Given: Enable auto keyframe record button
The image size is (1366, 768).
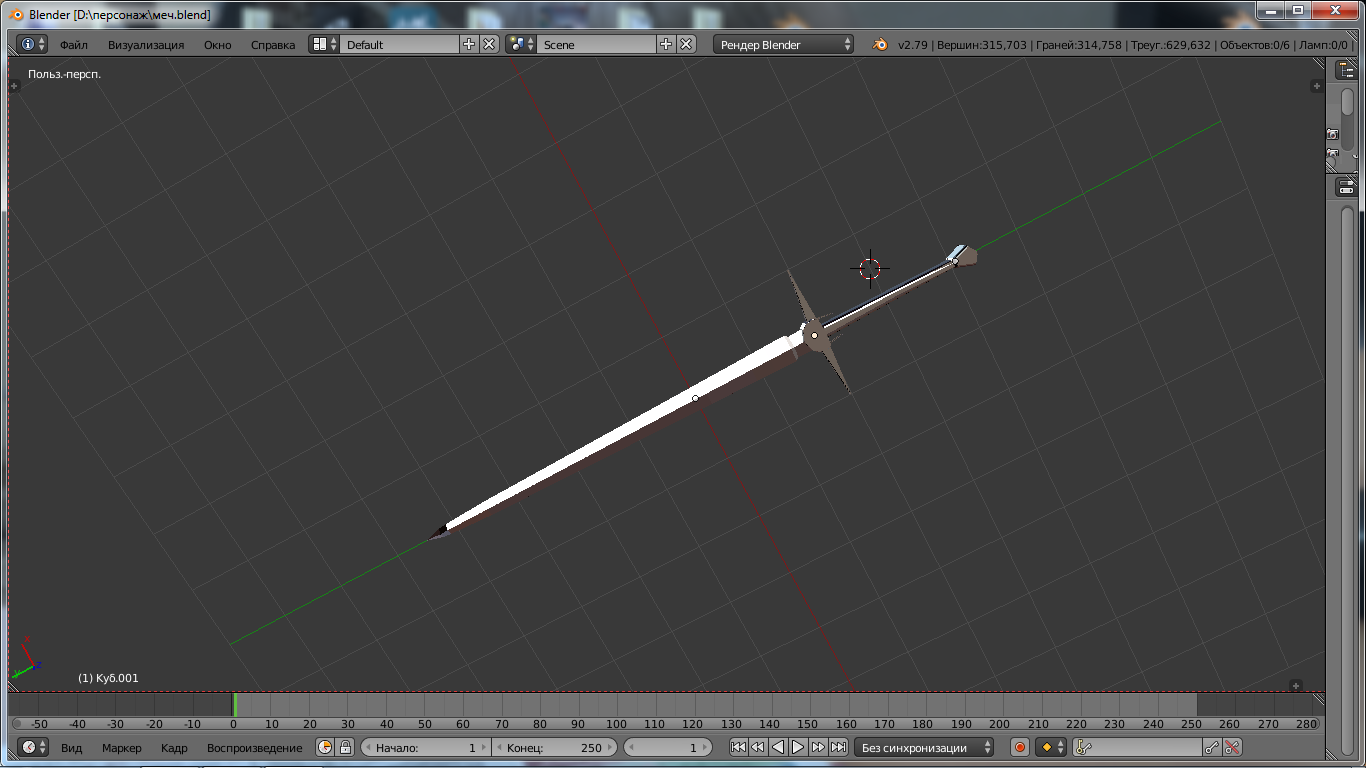Looking at the screenshot, I should click(x=1020, y=747).
